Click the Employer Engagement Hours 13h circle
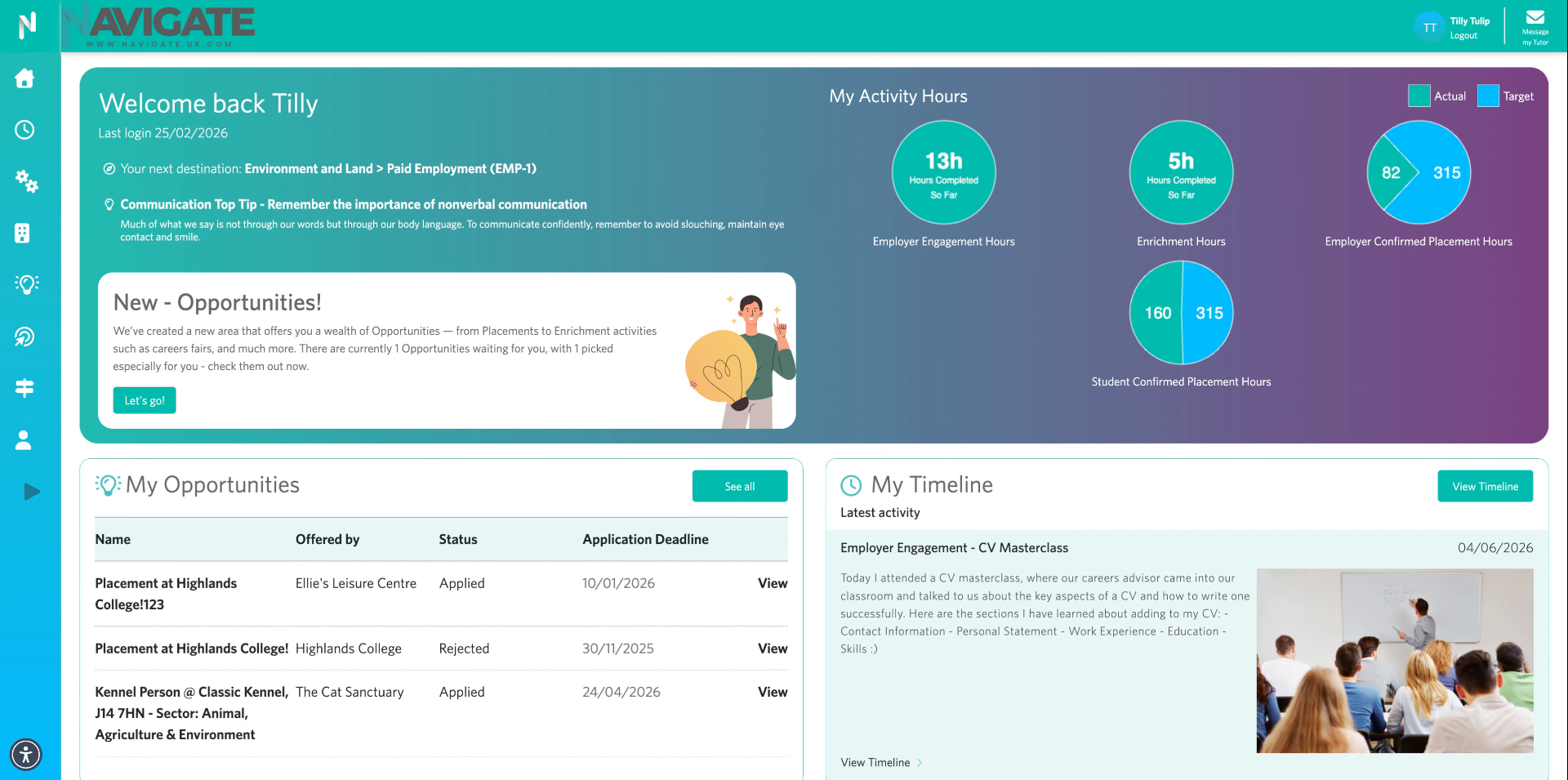 (944, 172)
